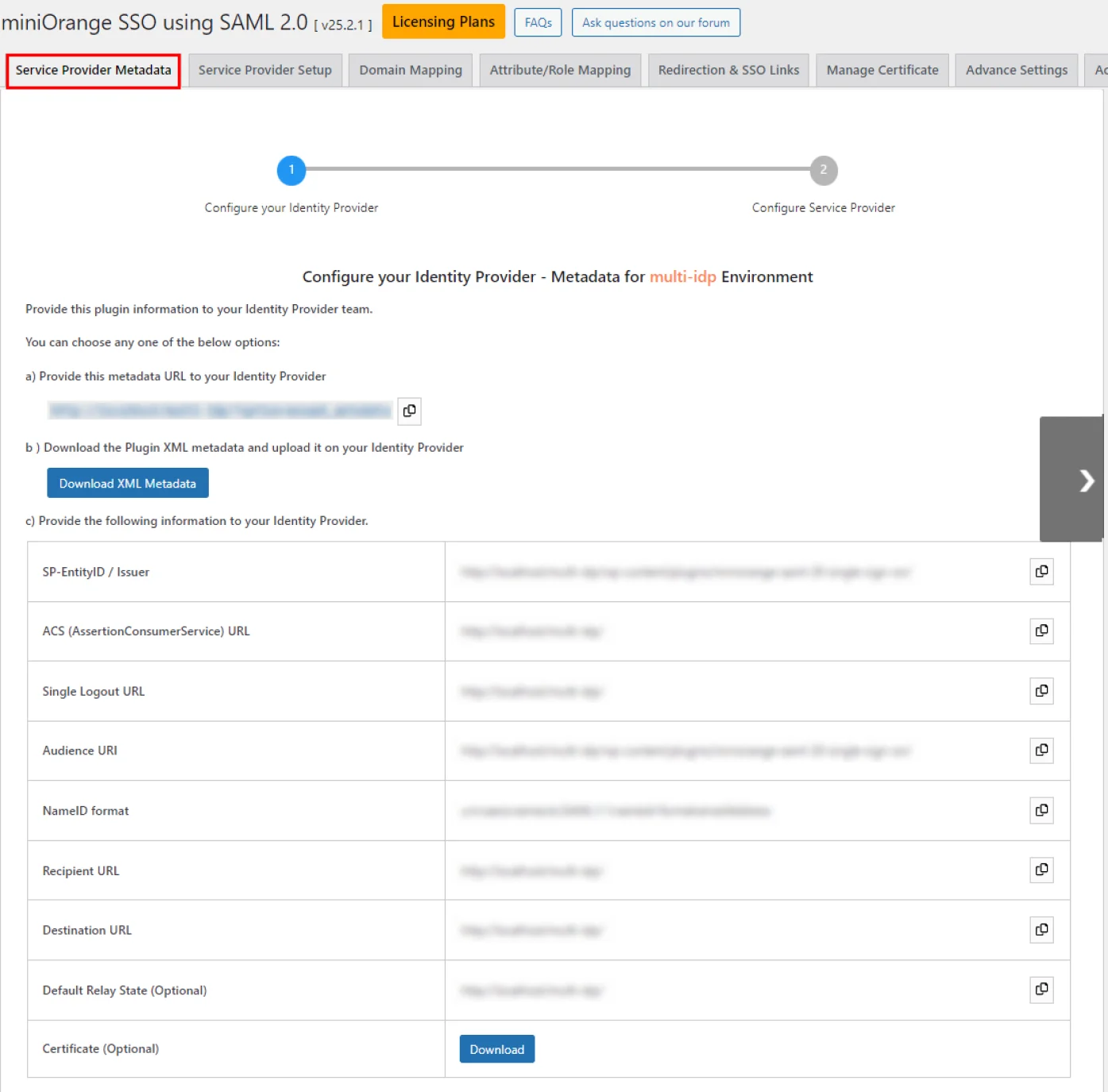The width and height of the screenshot is (1108, 1092).
Task: Click the Destination URL label
Action: 87,930
